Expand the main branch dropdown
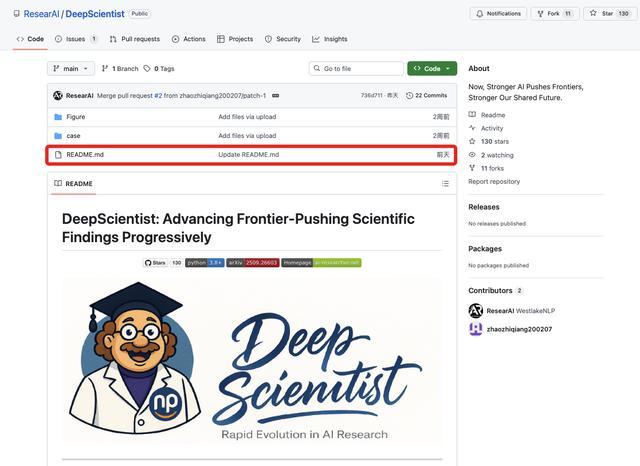 pos(71,69)
